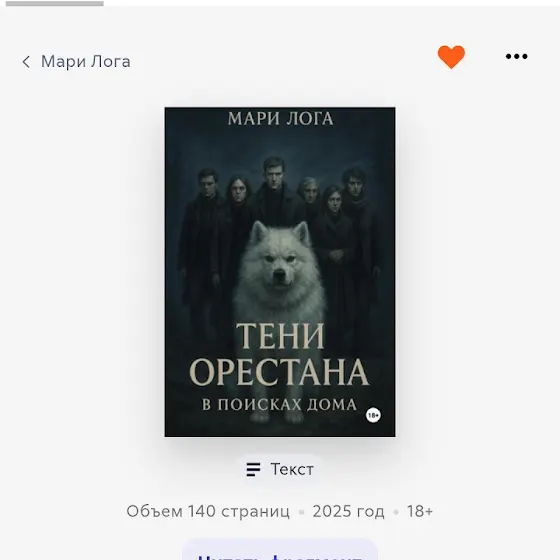Click the dot separator before 2025 год
Viewport: 560px width, 560px height.
point(301,512)
